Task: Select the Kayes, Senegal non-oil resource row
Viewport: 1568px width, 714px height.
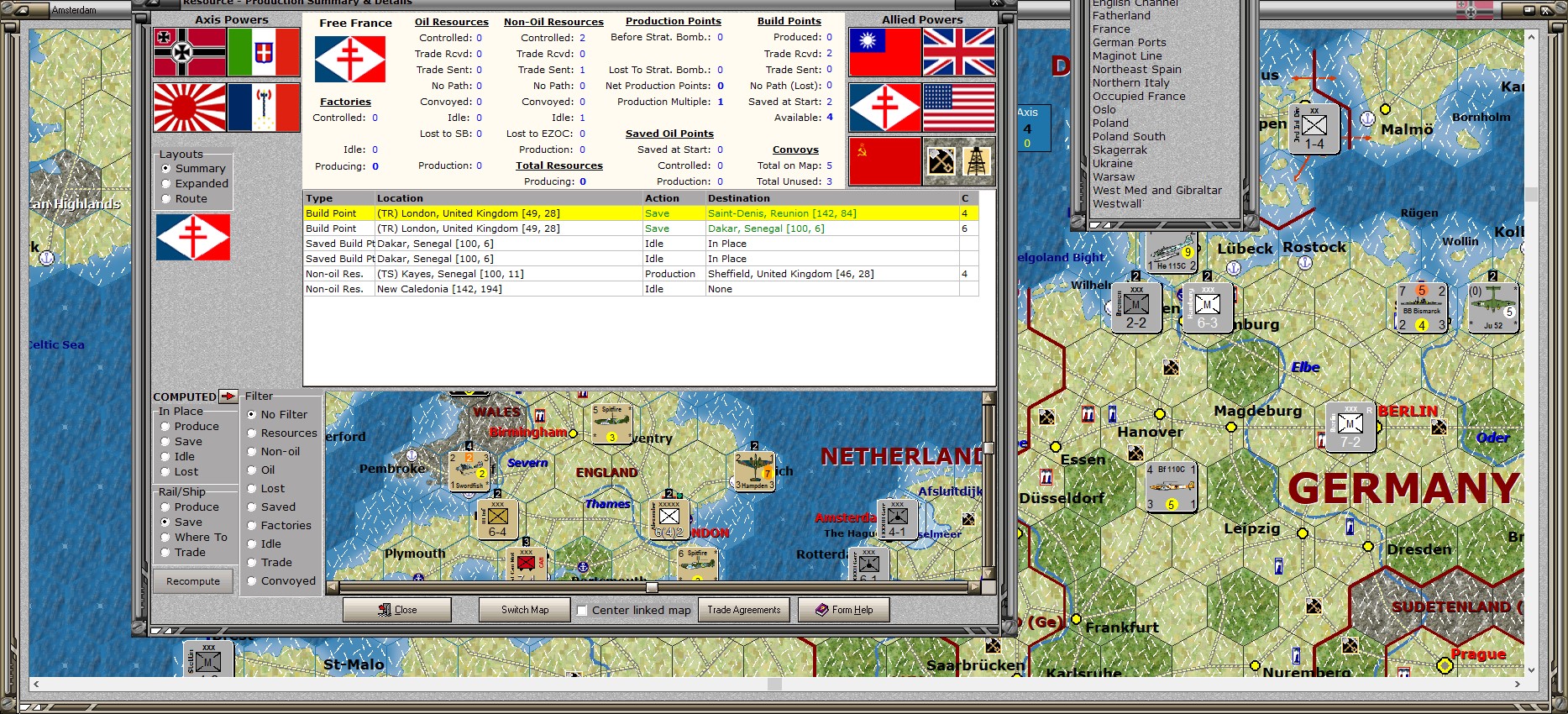Action: [641, 274]
